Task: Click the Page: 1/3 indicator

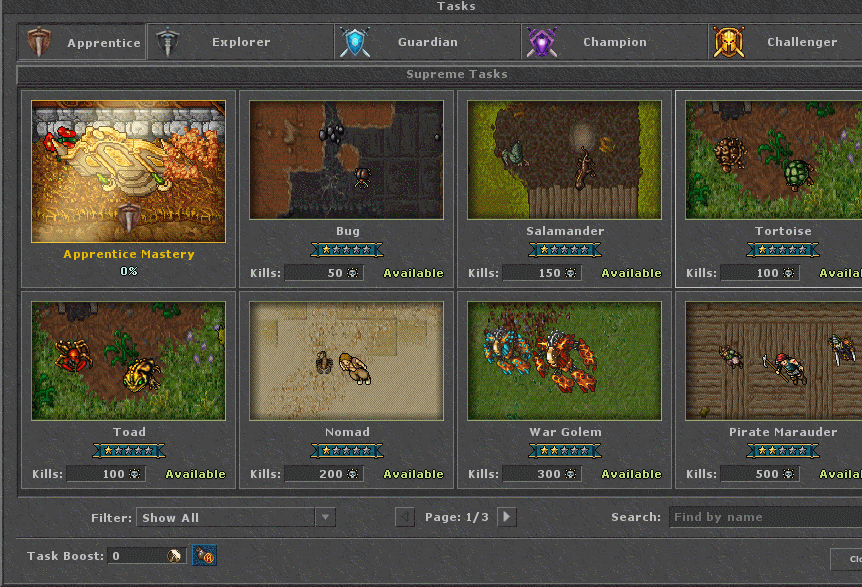Action: pyautogui.click(x=457, y=517)
